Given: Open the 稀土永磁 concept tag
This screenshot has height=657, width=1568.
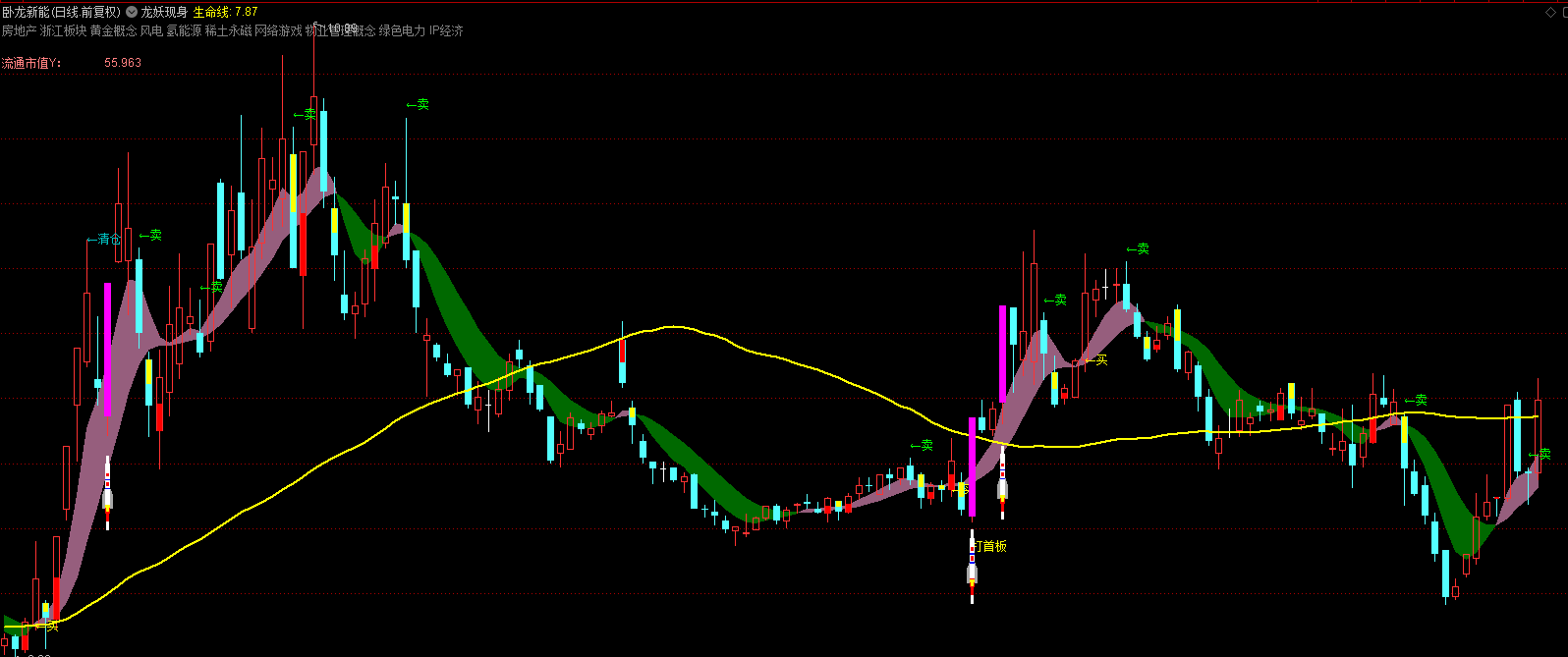Looking at the screenshot, I should pyautogui.click(x=228, y=31).
